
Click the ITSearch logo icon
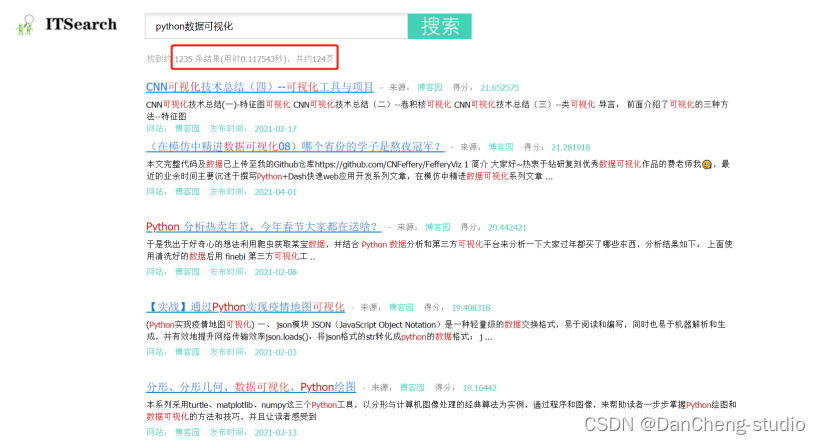(25, 25)
